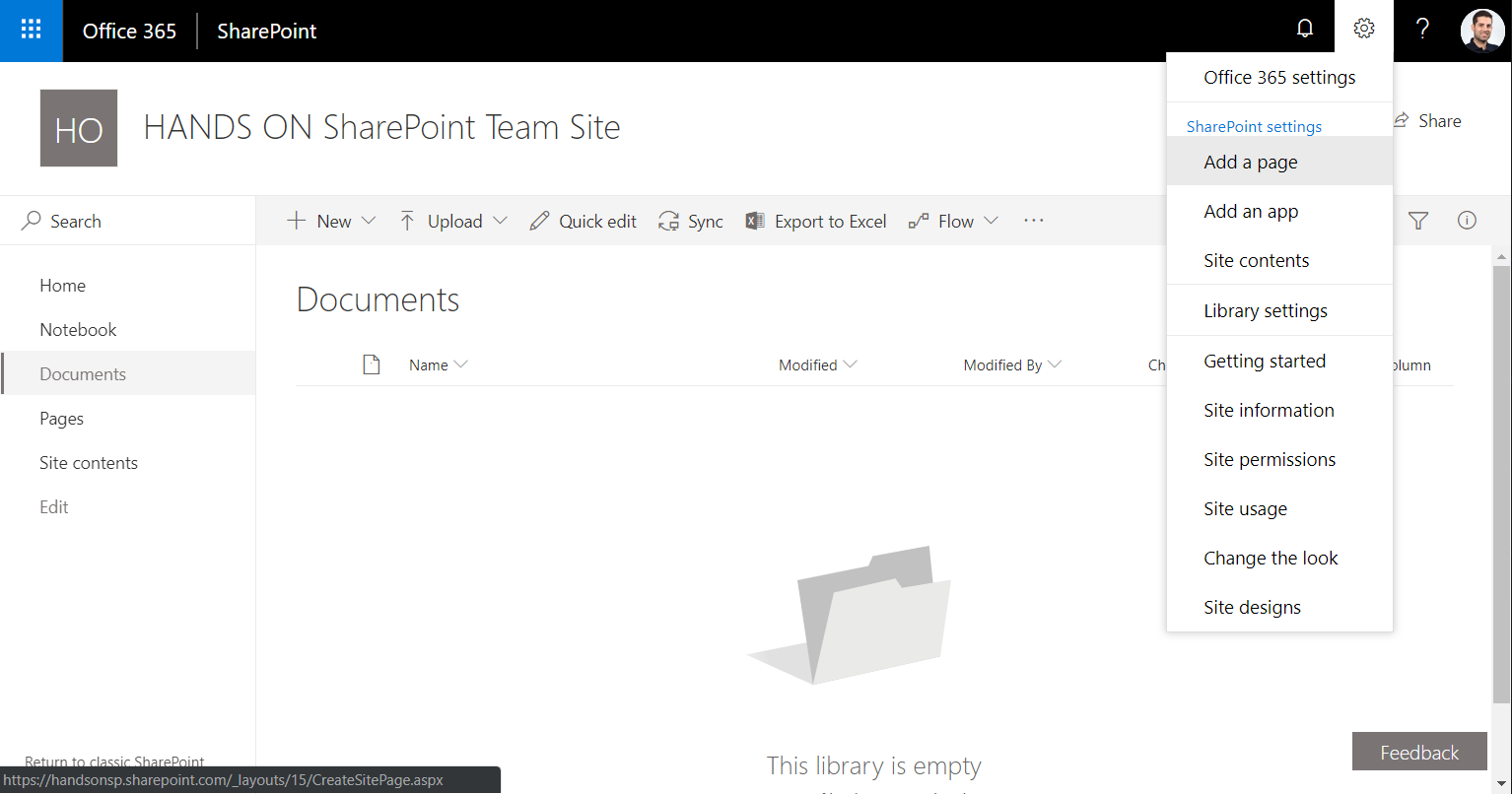Open the notifications bell
Image resolution: width=1512 pixels, height=794 pixels.
pyautogui.click(x=1305, y=28)
